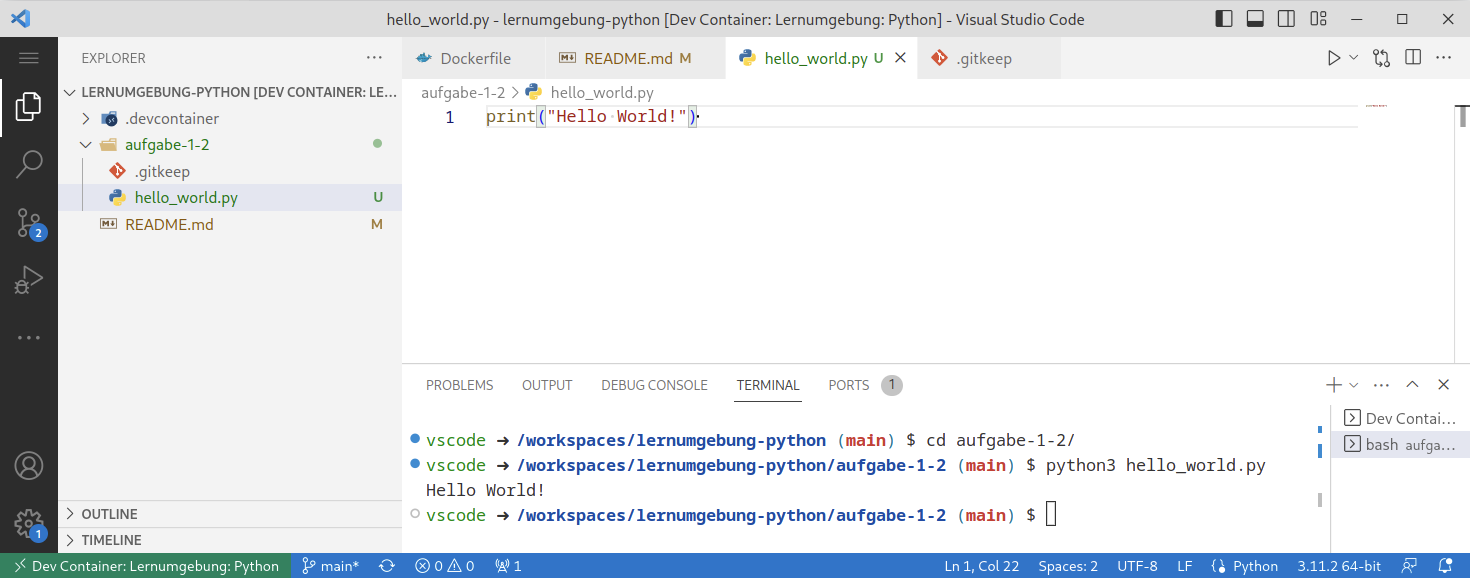The image size is (1470, 578).
Task: Open the Accounts icon in activity bar
Action: [29, 466]
